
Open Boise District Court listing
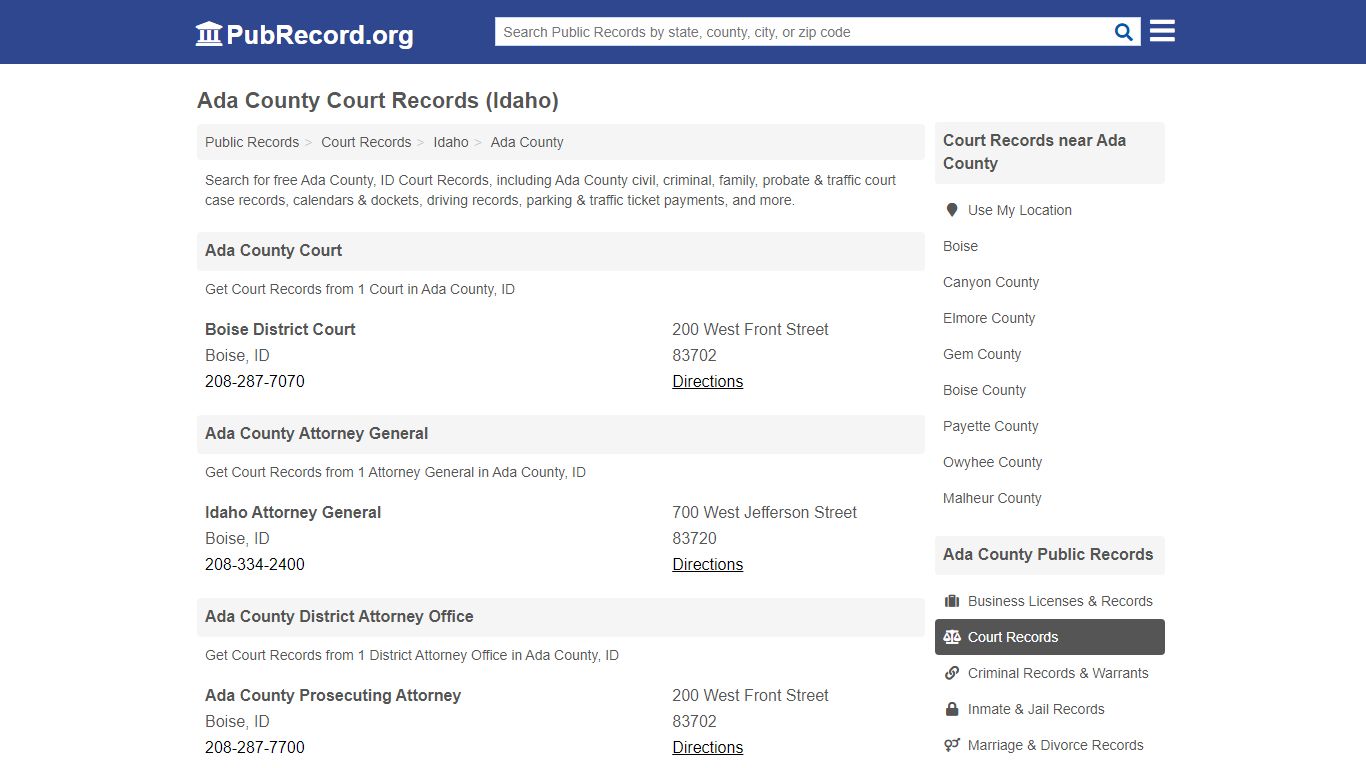280,329
